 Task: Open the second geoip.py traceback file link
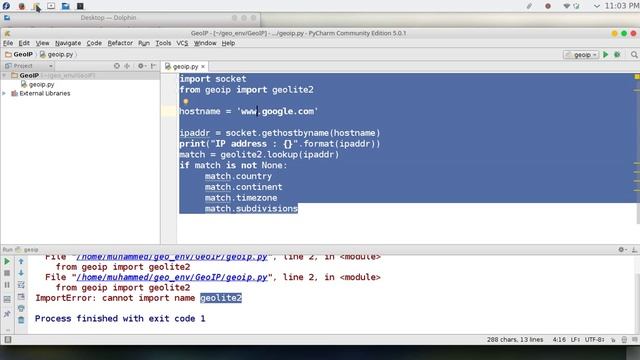172,277
